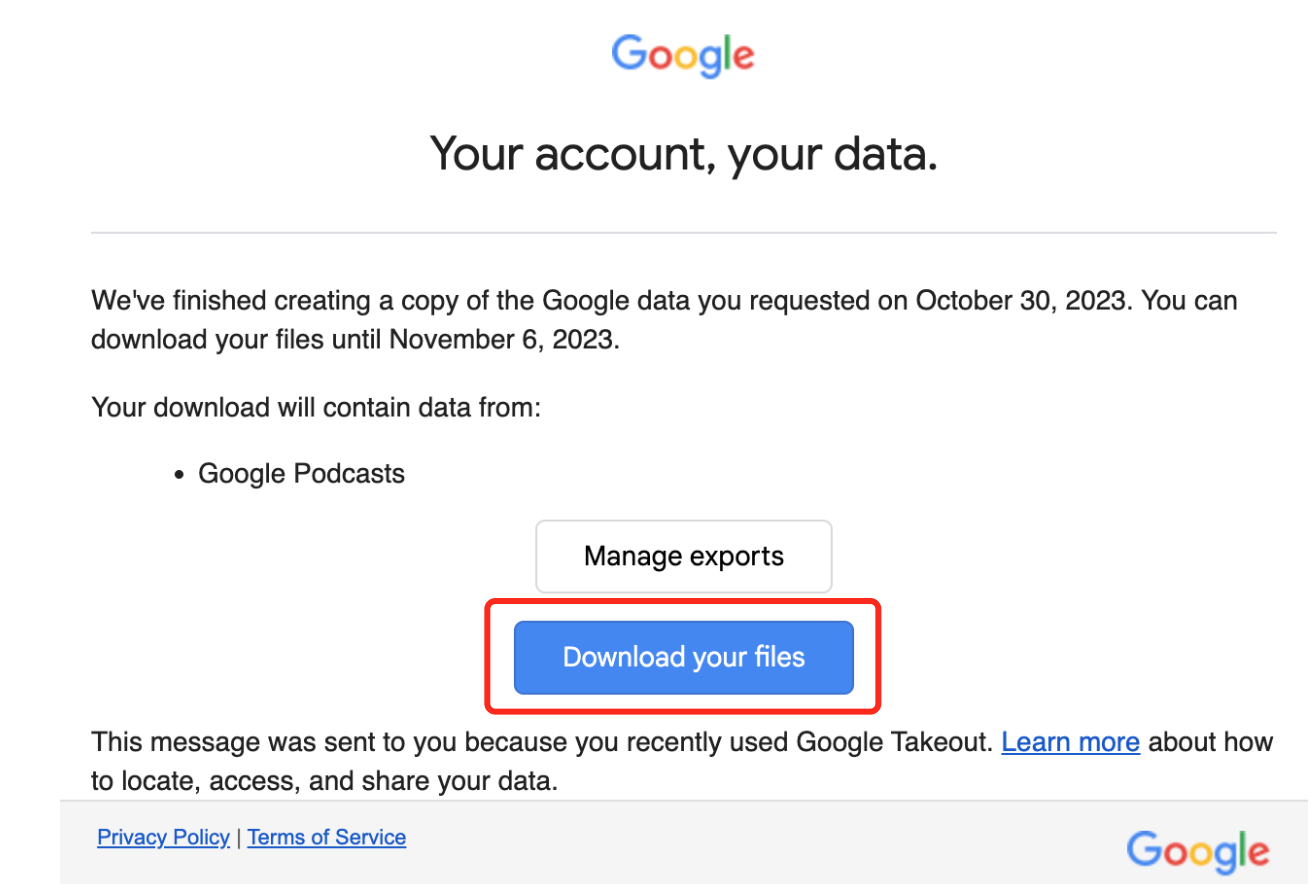Click the horizontal divider under the heading

click(684, 233)
